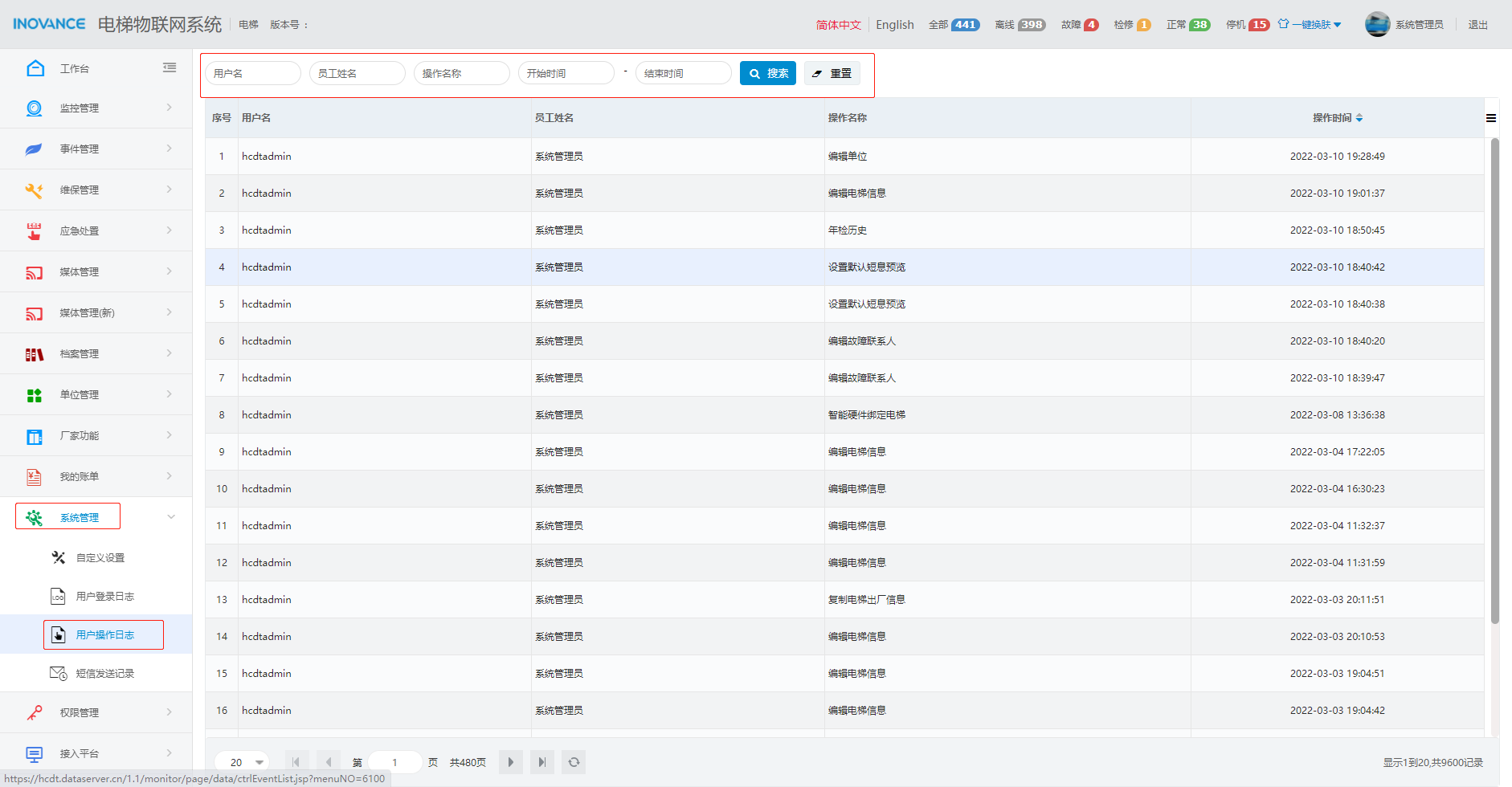Open the SMS sending records menu item

point(104,674)
